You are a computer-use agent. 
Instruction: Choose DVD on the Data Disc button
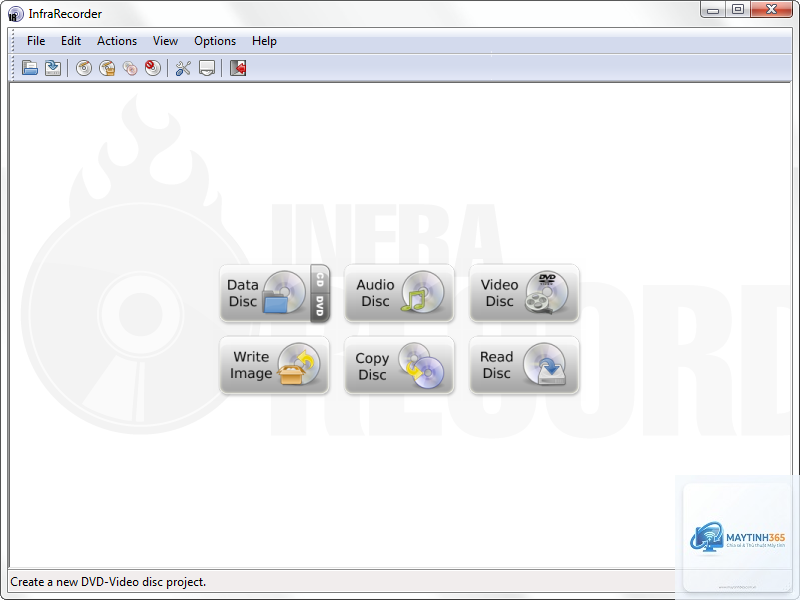[320, 307]
